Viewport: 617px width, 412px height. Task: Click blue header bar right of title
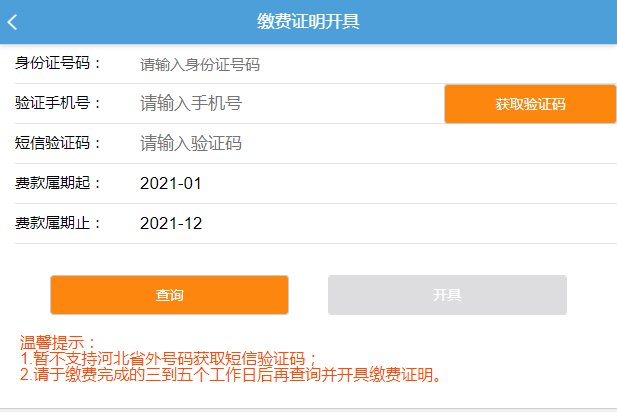coord(500,22)
